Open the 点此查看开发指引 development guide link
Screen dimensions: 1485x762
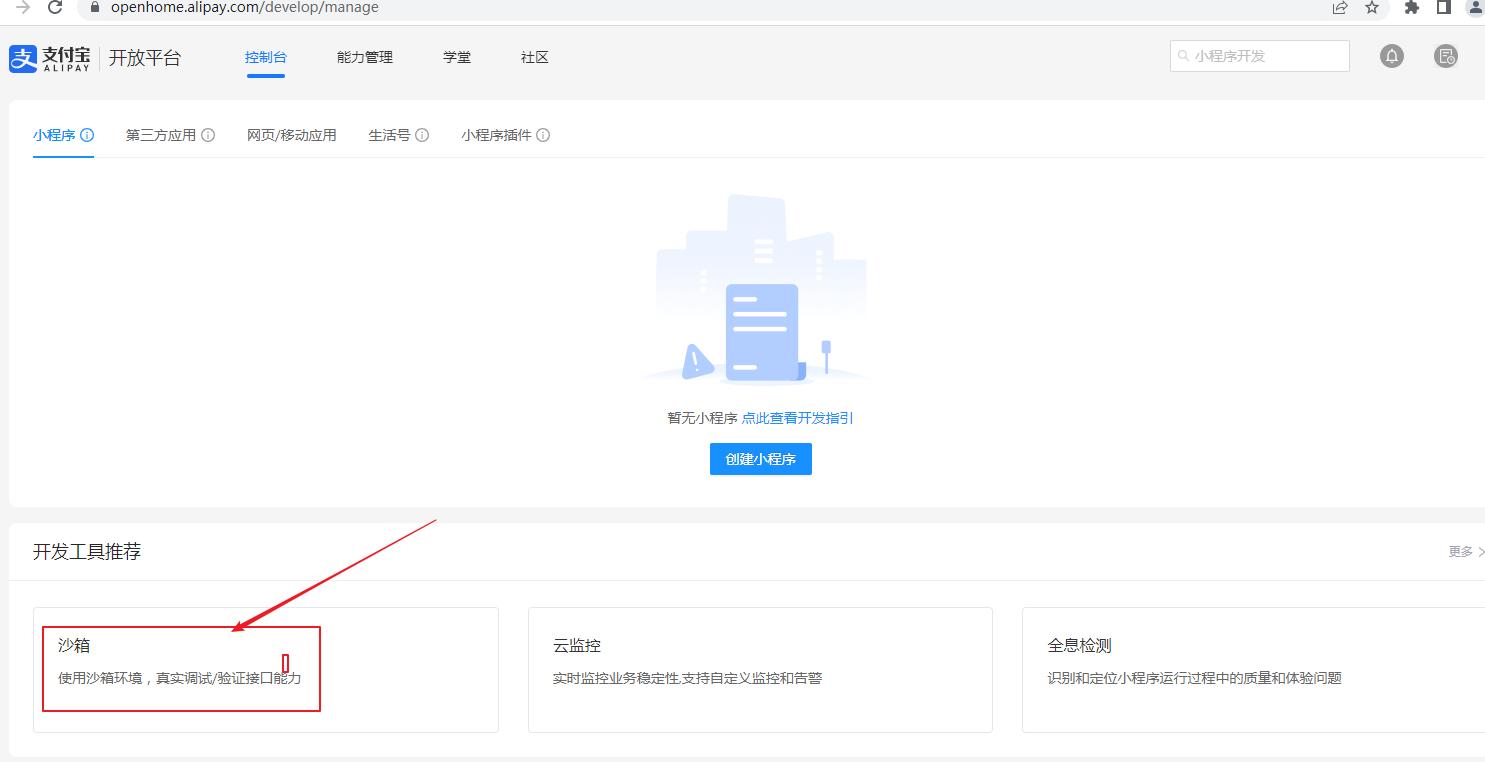(x=797, y=418)
